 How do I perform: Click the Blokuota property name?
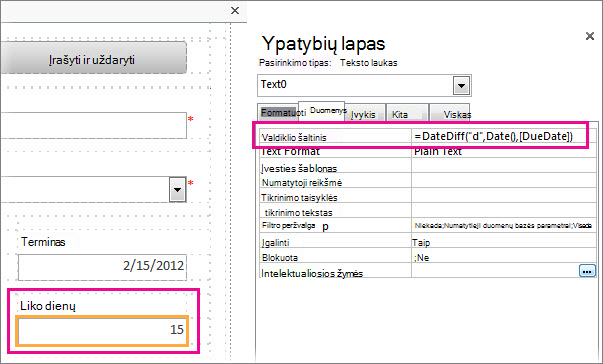tap(280, 258)
